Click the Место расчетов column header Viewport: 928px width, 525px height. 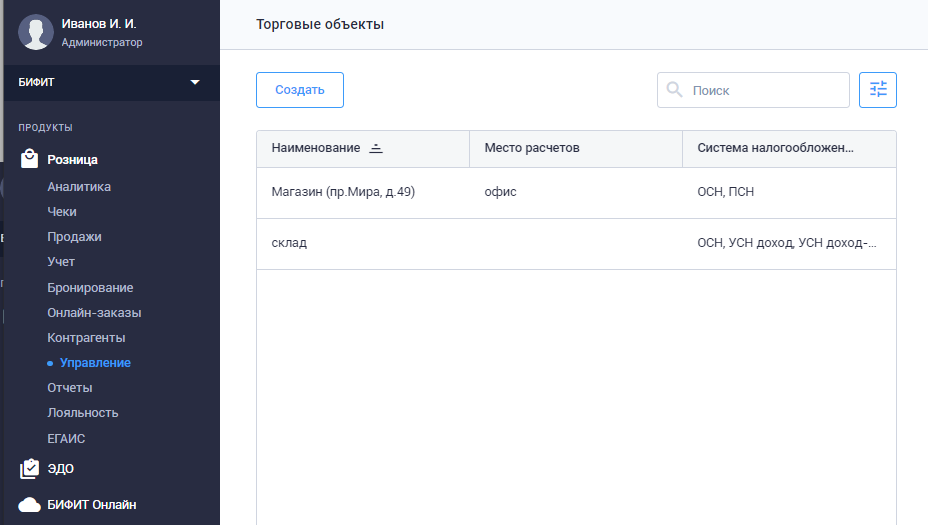coord(532,148)
